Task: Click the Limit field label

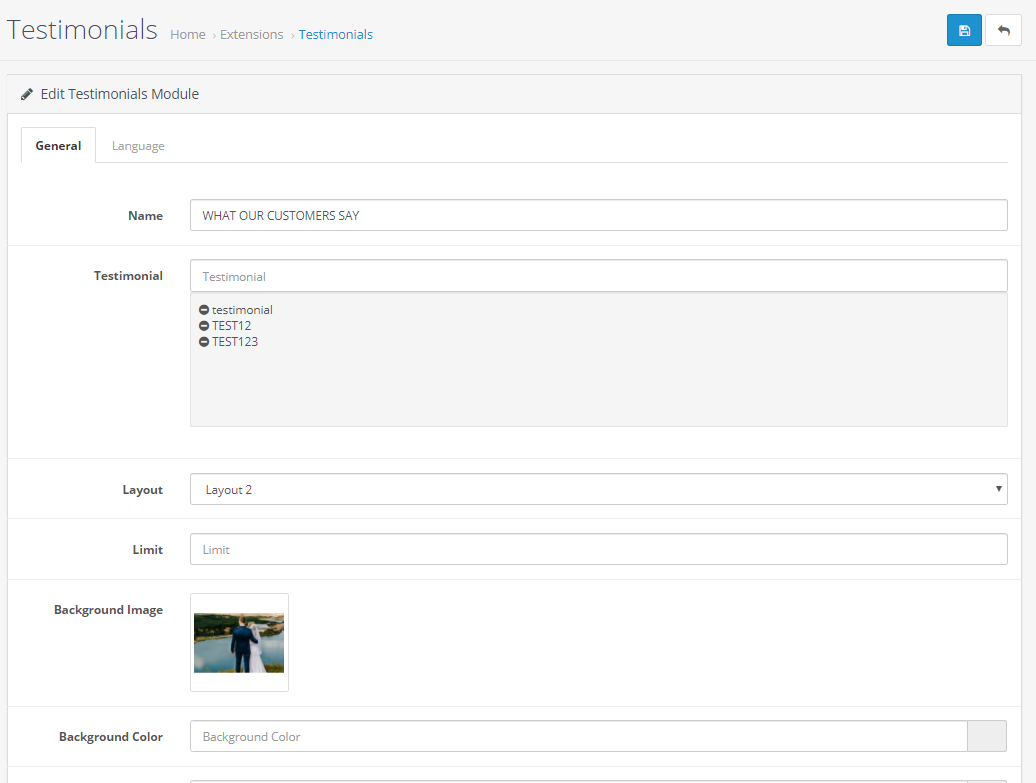Action: click(x=147, y=550)
